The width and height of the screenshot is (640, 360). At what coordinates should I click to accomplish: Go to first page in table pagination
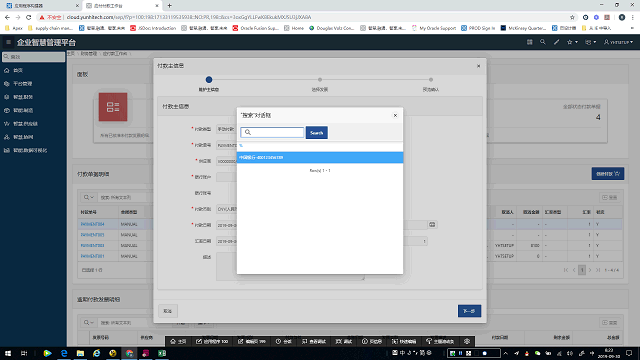pyautogui.click(x=566, y=270)
